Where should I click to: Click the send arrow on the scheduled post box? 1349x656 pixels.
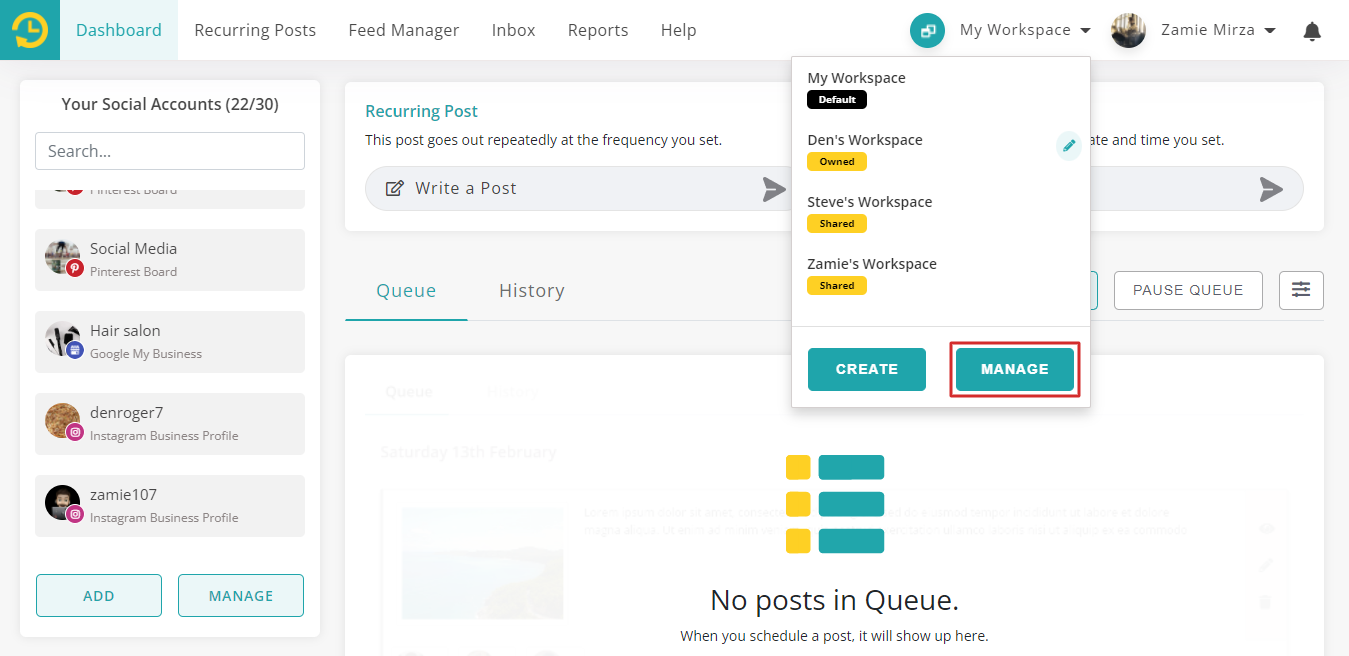tap(1270, 189)
